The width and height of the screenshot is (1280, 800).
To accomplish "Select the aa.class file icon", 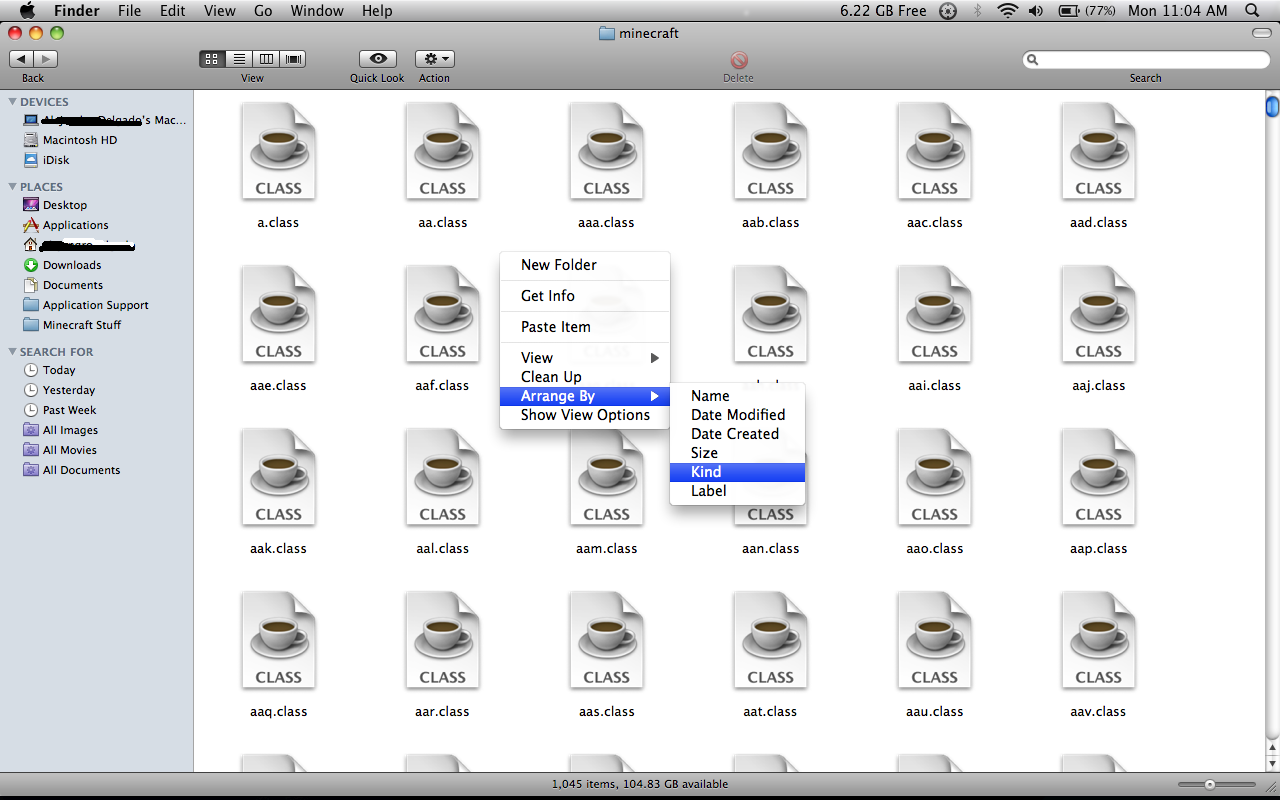I will (x=443, y=151).
